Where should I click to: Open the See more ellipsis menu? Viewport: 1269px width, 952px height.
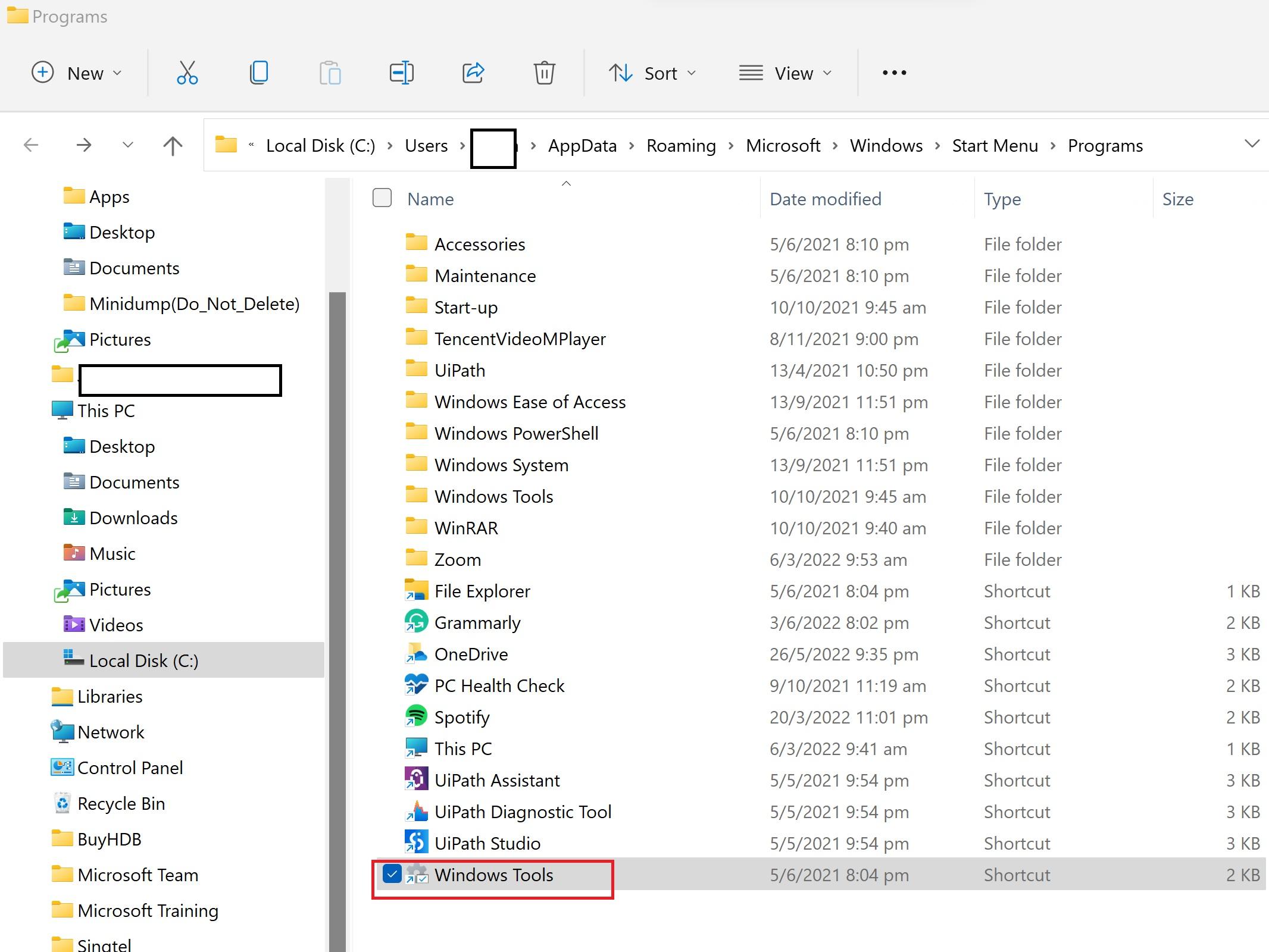point(894,73)
